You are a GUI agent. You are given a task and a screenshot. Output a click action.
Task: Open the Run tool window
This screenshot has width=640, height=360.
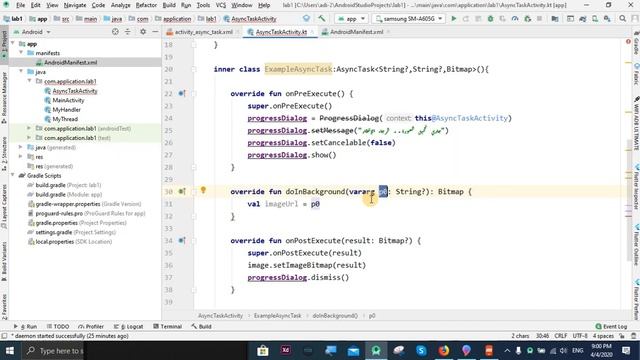click(x=25, y=327)
